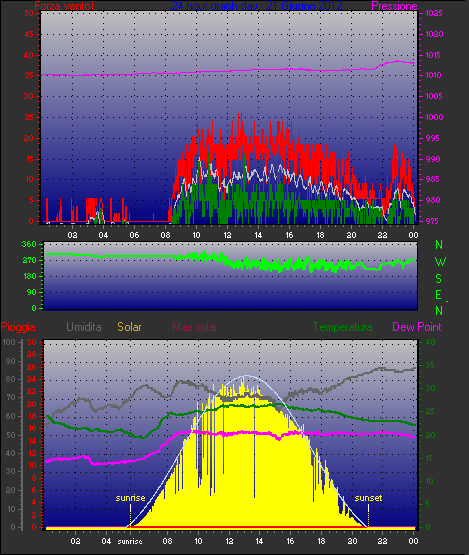This screenshot has width=469, height=555.
Task: Click the magenta 'Pressione' label
Action: click(394, 6)
